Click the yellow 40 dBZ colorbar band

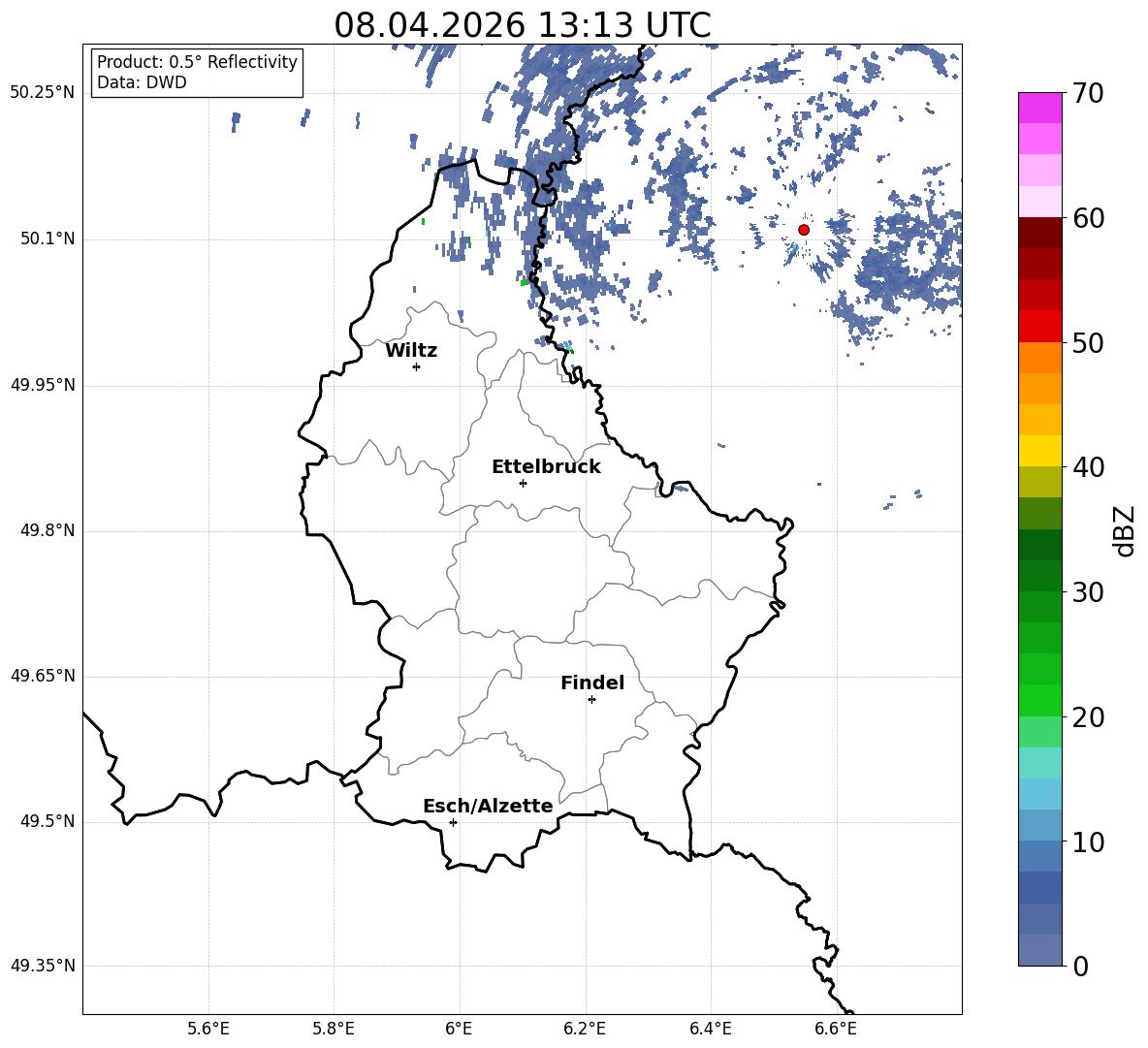[1039, 451]
